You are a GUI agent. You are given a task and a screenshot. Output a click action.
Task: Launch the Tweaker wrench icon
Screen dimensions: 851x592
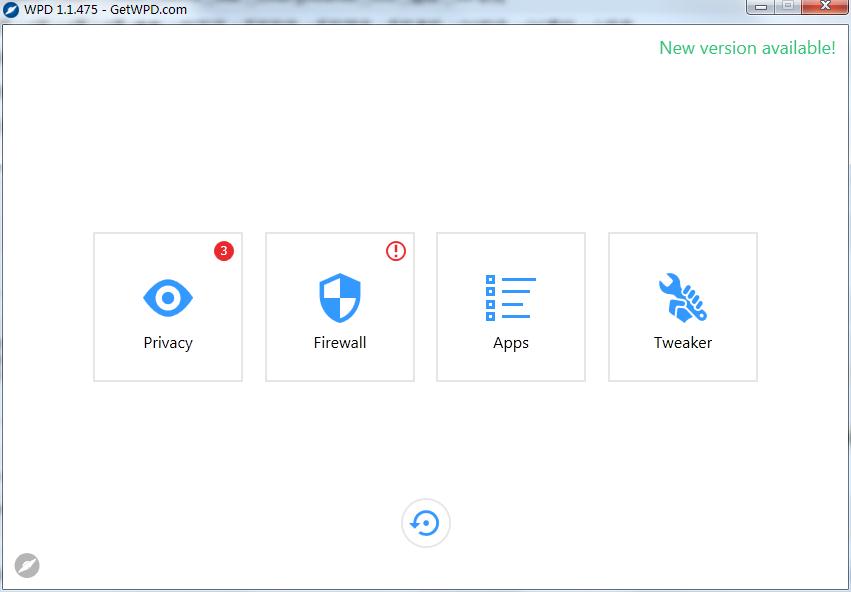pos(683,296)
